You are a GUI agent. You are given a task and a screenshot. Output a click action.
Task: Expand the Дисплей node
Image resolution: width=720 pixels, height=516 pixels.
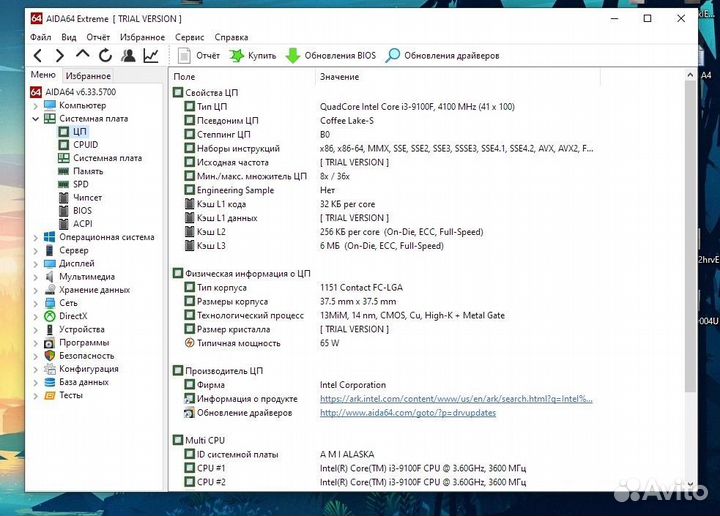coord(36,264)
